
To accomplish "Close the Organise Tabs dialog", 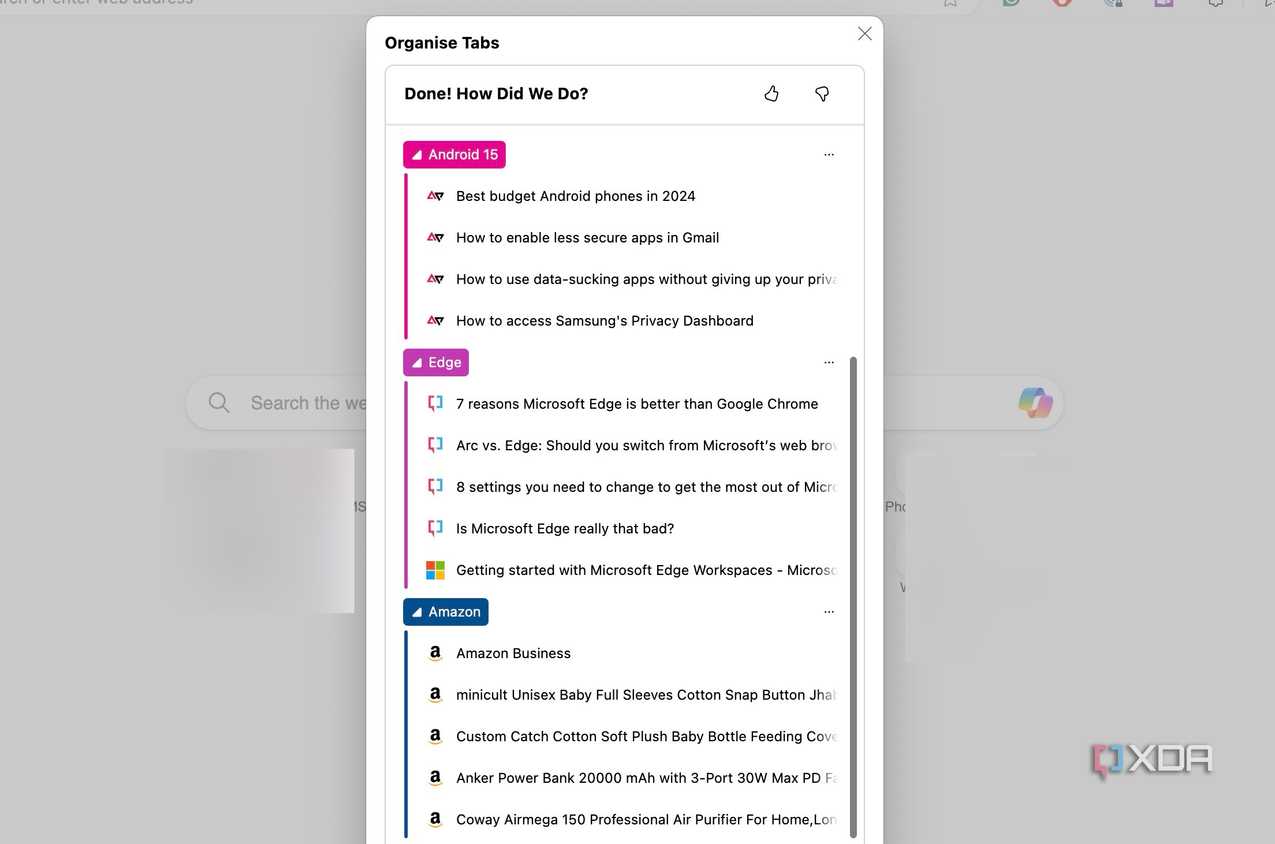I will [x=865, y=34].
